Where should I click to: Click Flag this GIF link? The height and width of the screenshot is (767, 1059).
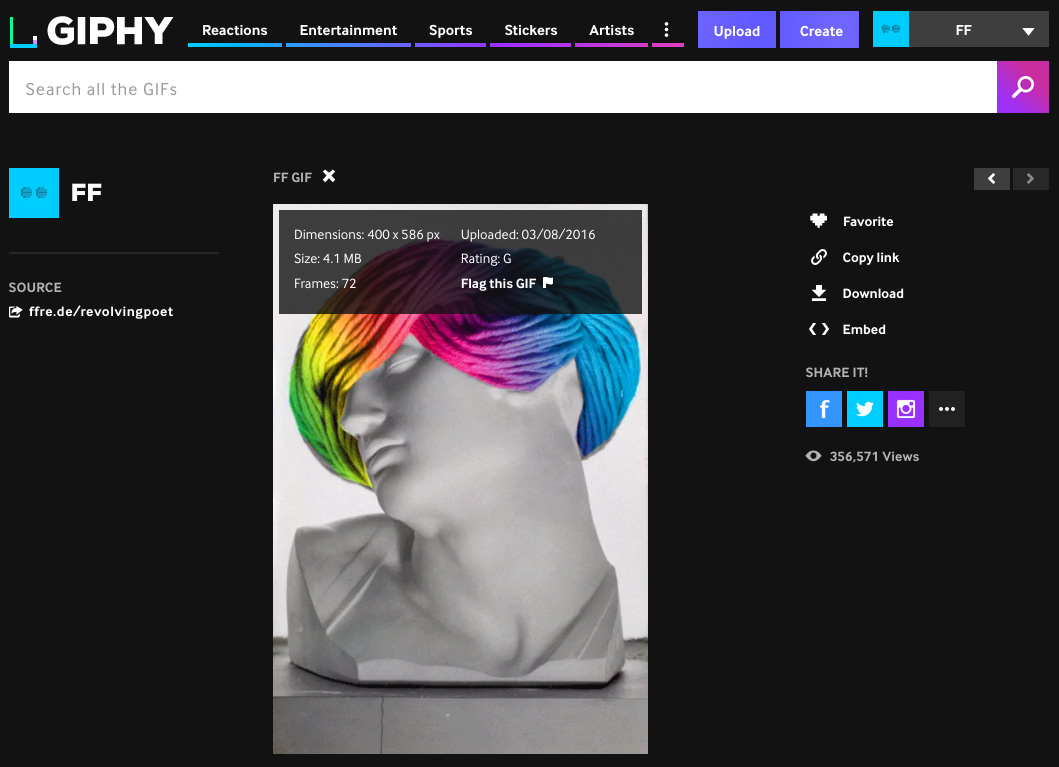click(498, 284)
